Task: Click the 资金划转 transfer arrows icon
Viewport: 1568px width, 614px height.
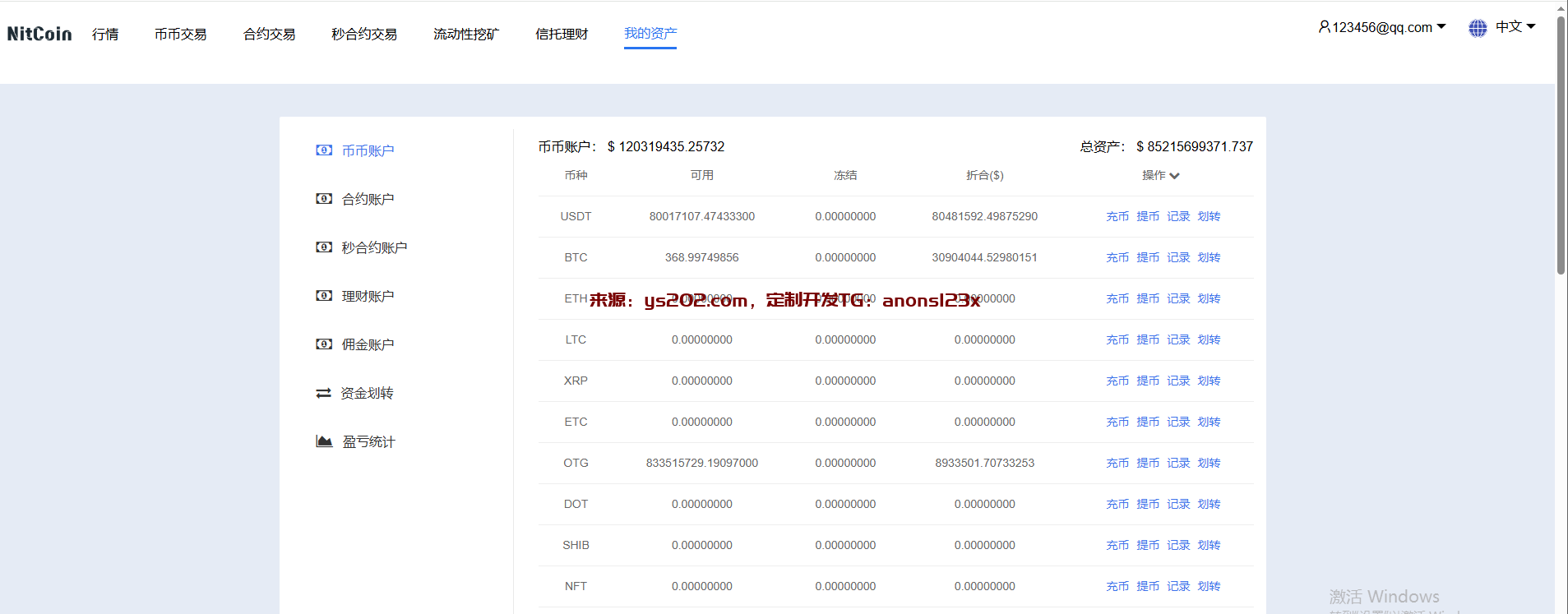Action: (x=324, y=393)
